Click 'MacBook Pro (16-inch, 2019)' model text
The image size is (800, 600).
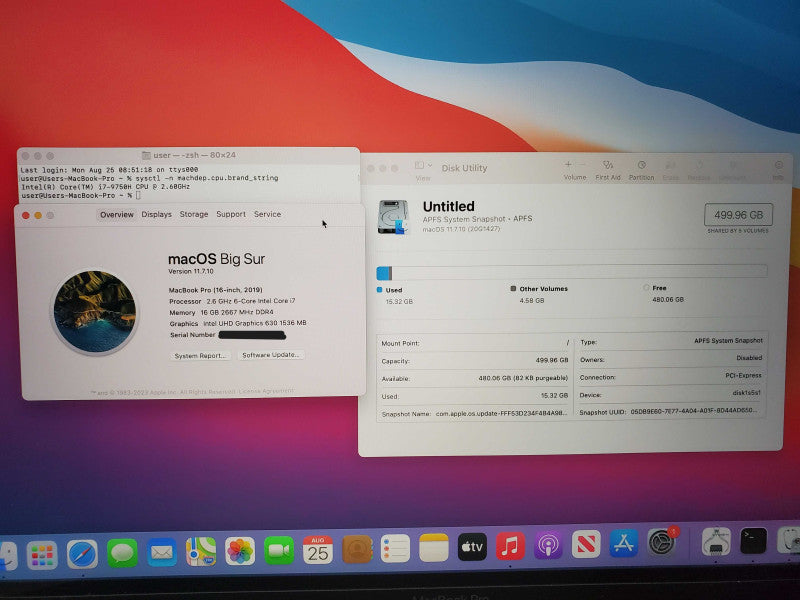pos(215,290)
